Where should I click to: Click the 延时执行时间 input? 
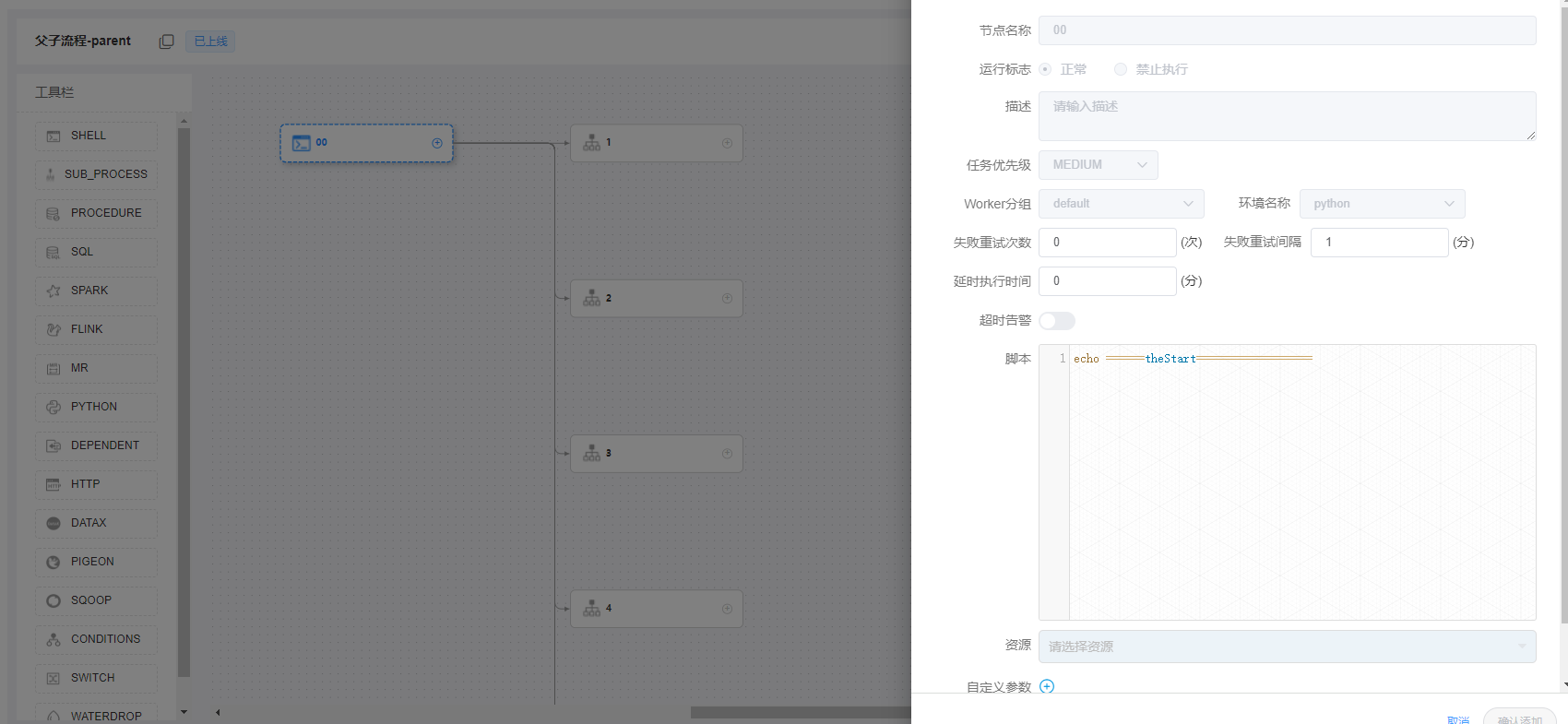coord(1108,281)
